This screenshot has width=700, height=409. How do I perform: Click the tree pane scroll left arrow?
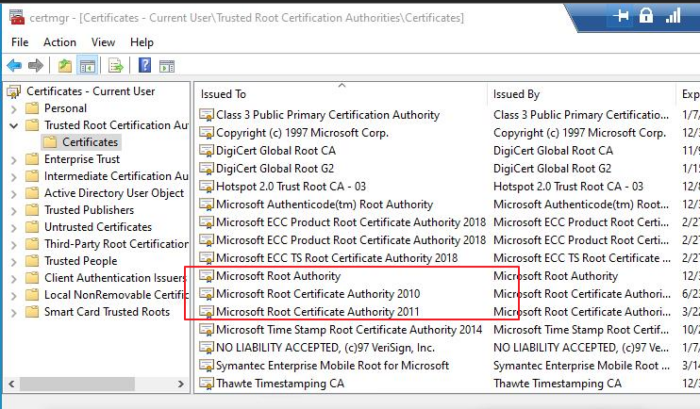click(12, 384)
